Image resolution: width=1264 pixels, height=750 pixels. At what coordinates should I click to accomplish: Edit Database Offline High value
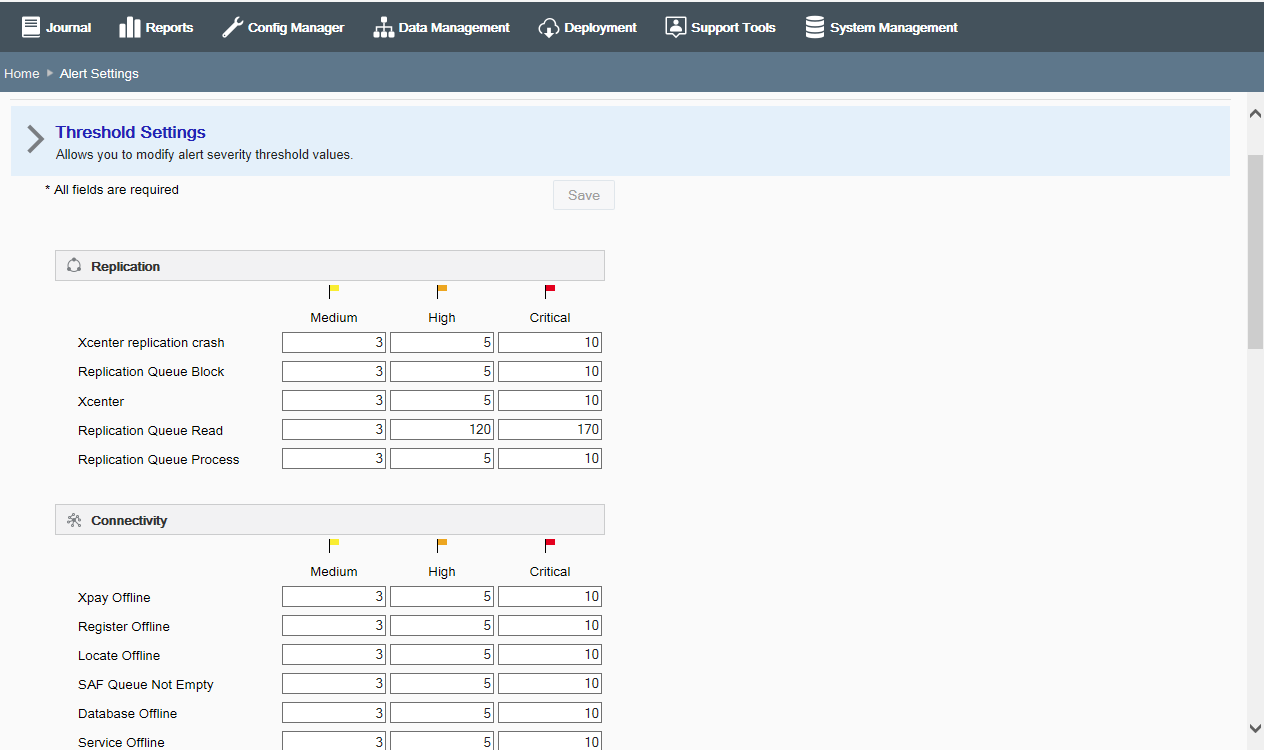pos(442,712)
